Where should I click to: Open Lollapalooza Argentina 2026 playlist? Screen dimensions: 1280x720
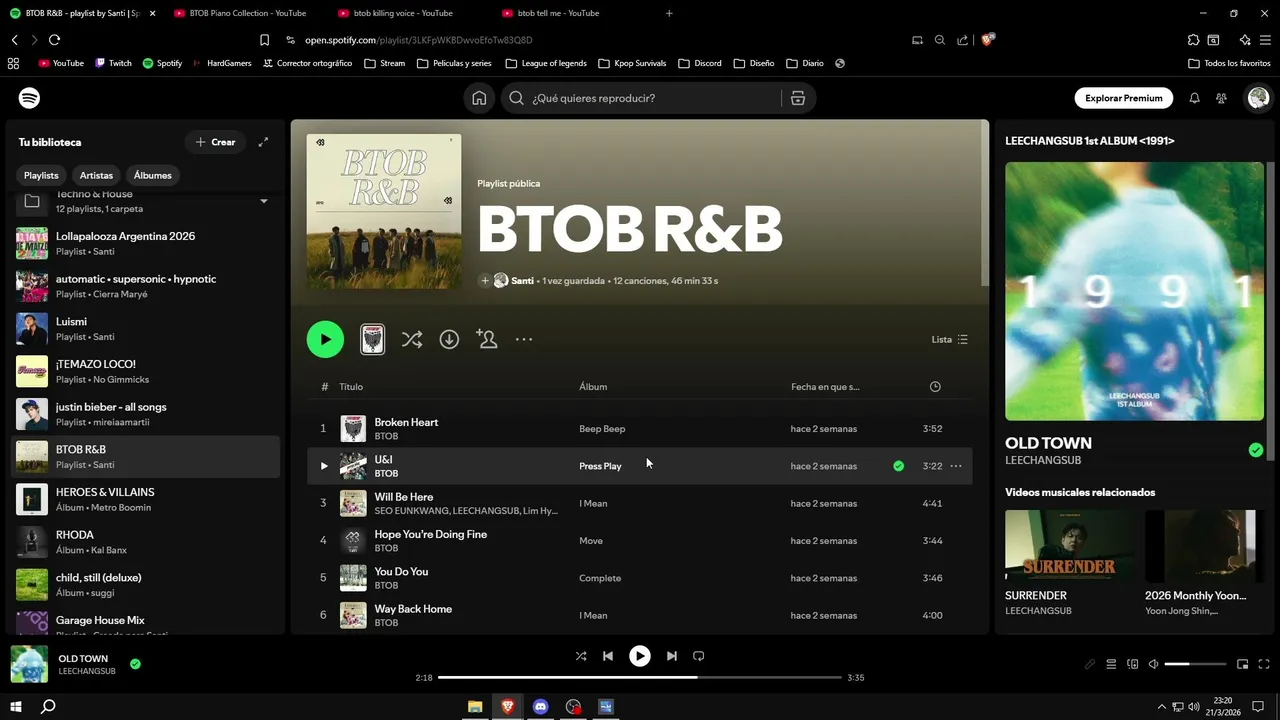click(145, 243)
